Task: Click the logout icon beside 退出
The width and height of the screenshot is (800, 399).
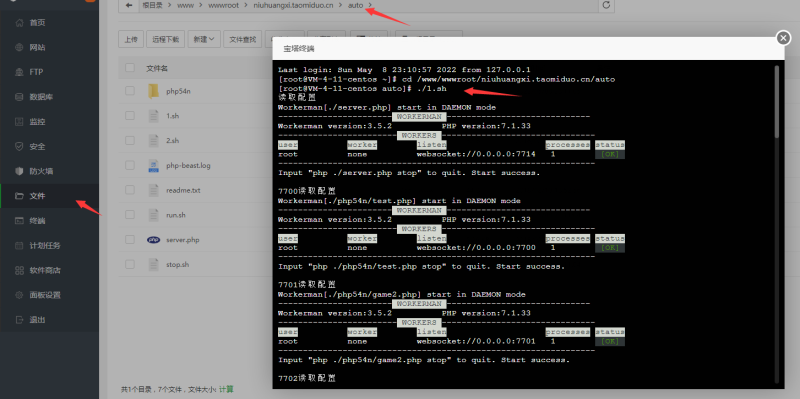Action: pos(19,320)
